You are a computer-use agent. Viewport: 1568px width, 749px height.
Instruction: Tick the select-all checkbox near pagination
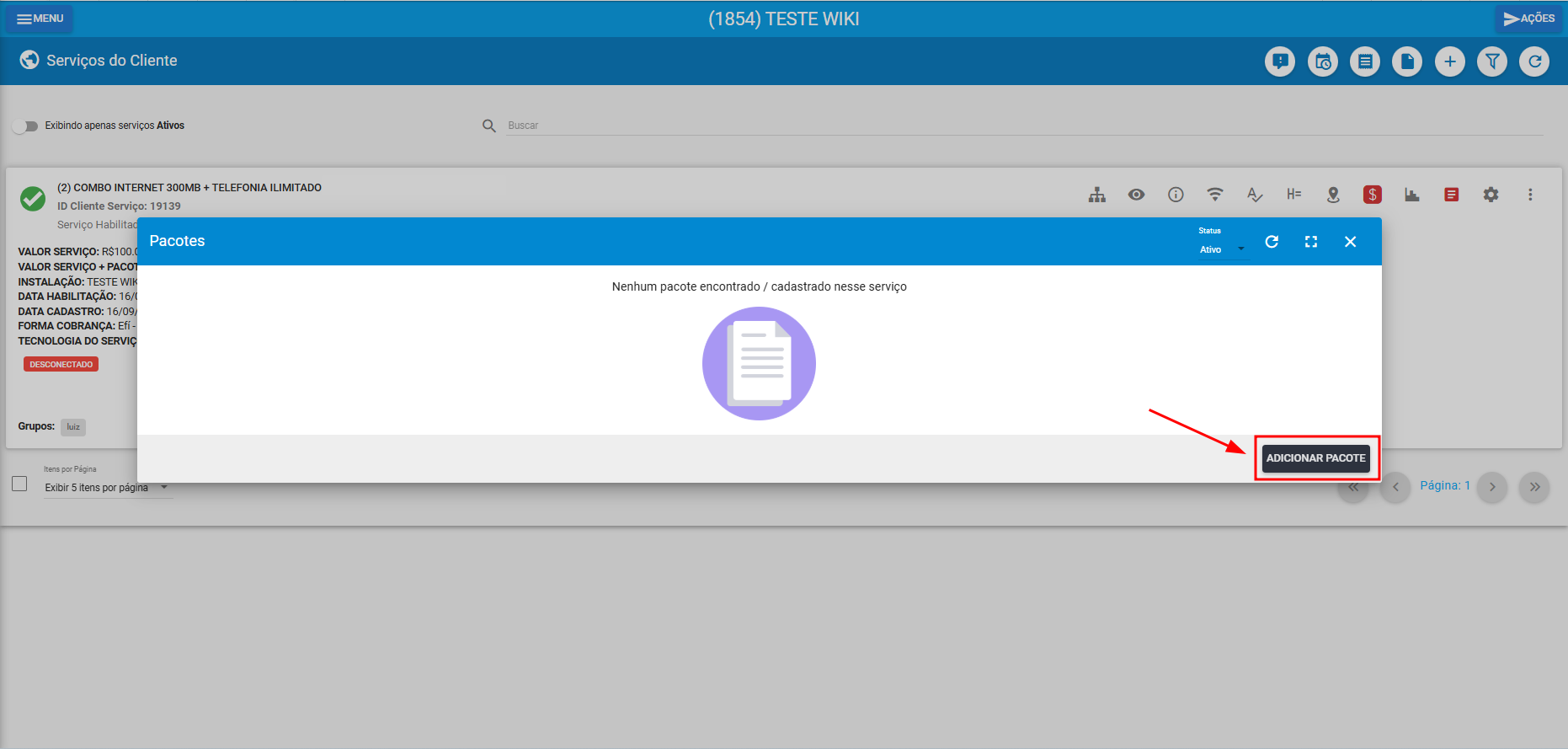(x=19, y=484)
